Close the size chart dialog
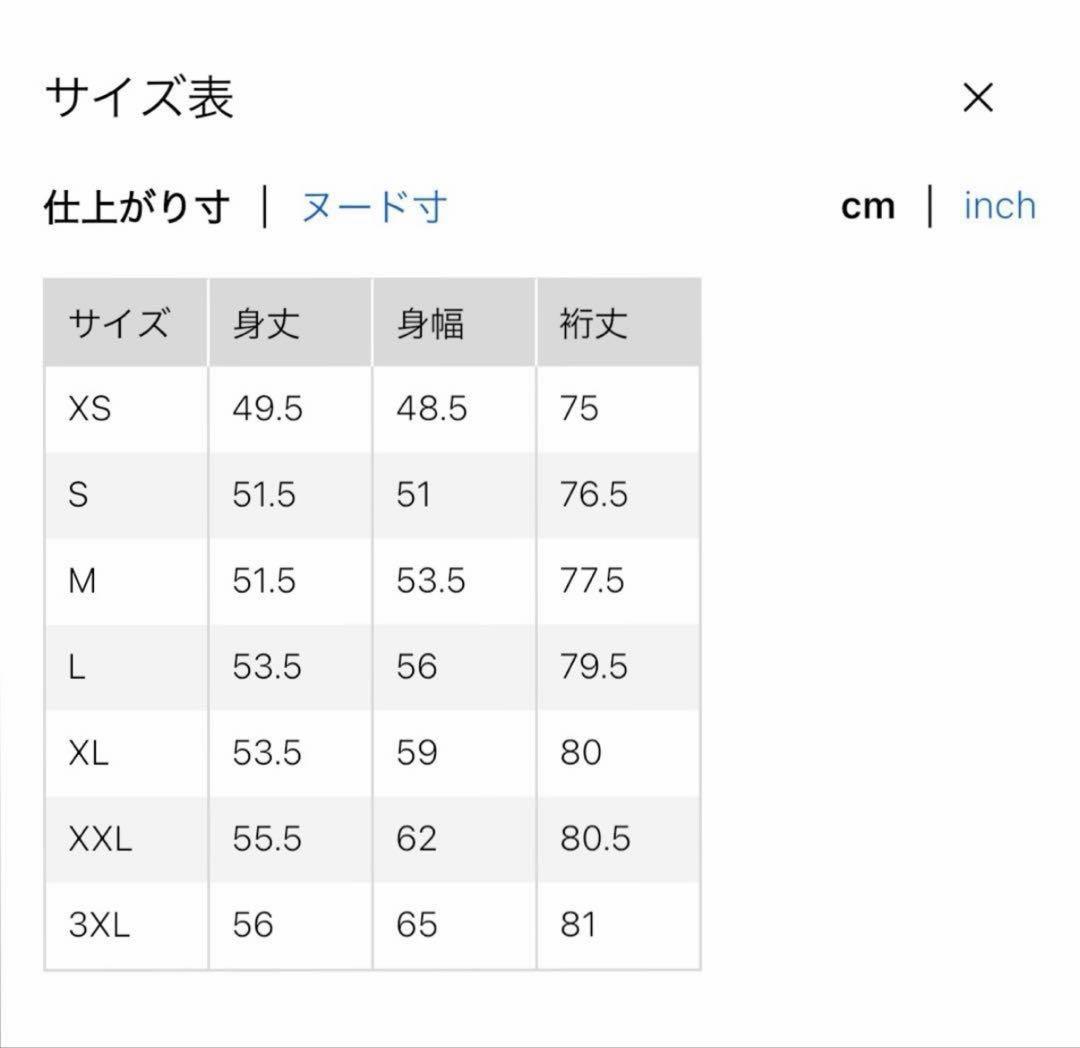This screenshot has width=1080, height=1048. tap(978, 97)
